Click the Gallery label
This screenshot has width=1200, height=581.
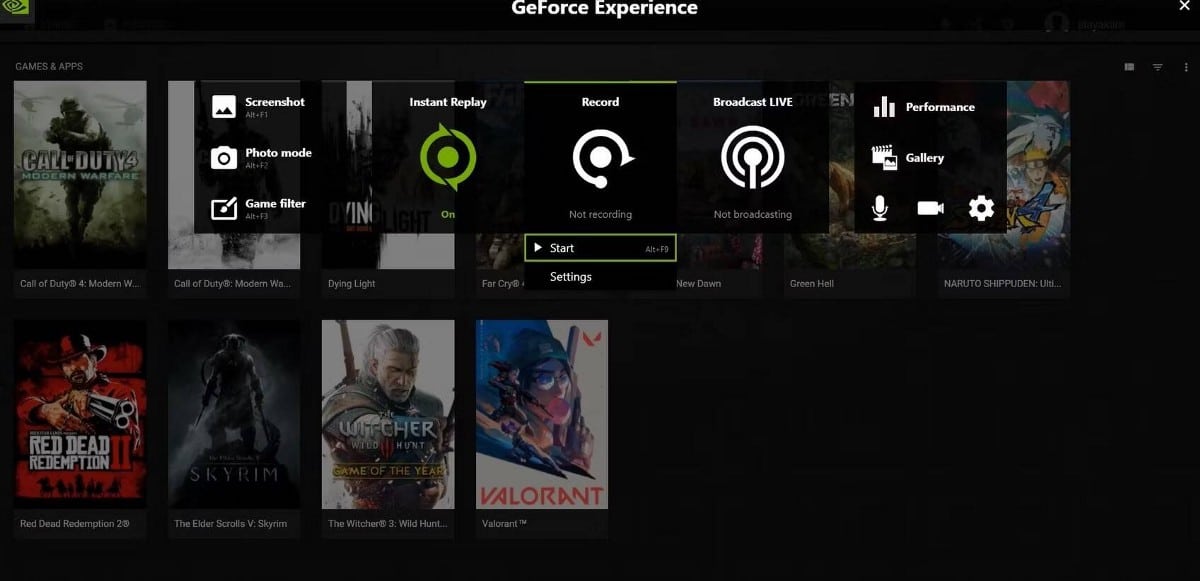[x=925, y=158]
